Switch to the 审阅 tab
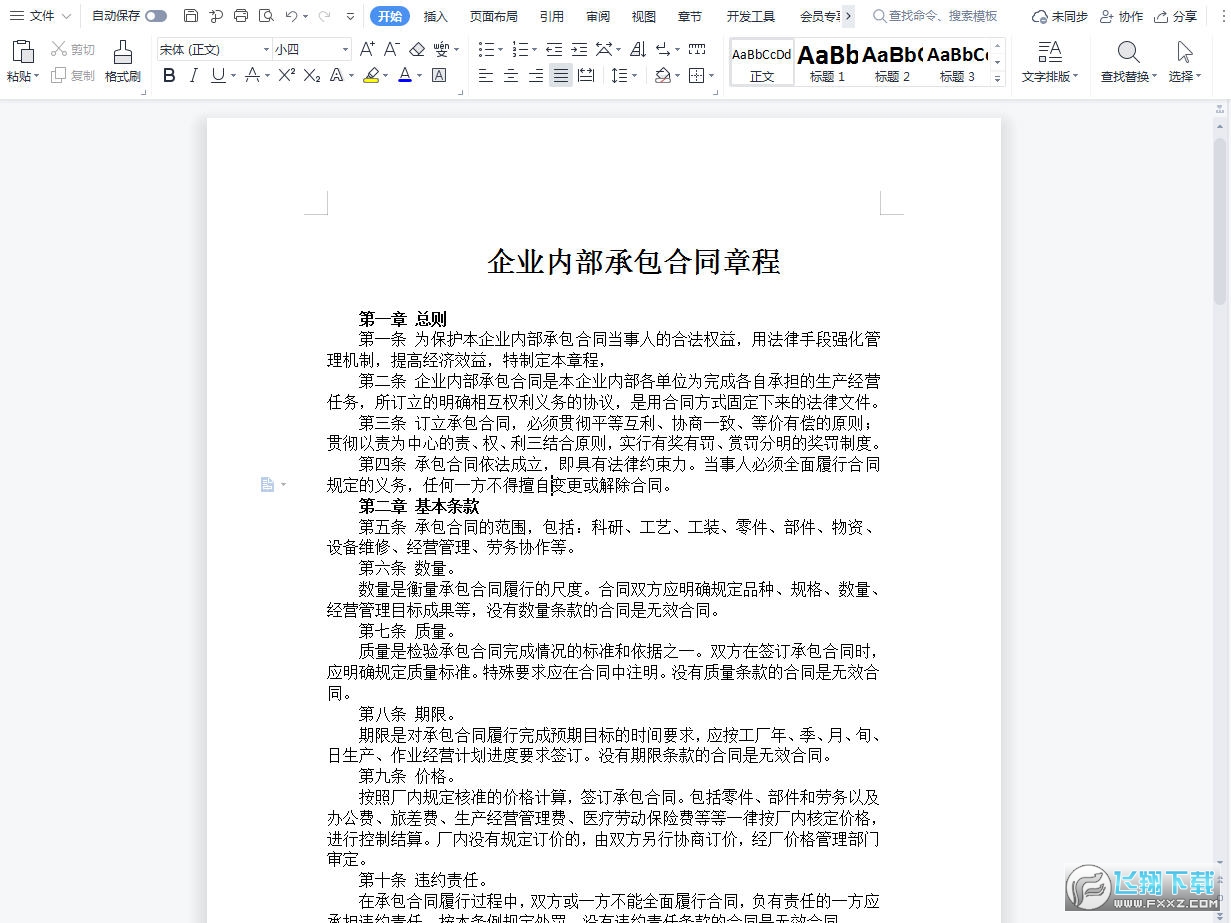 [598, 16]
